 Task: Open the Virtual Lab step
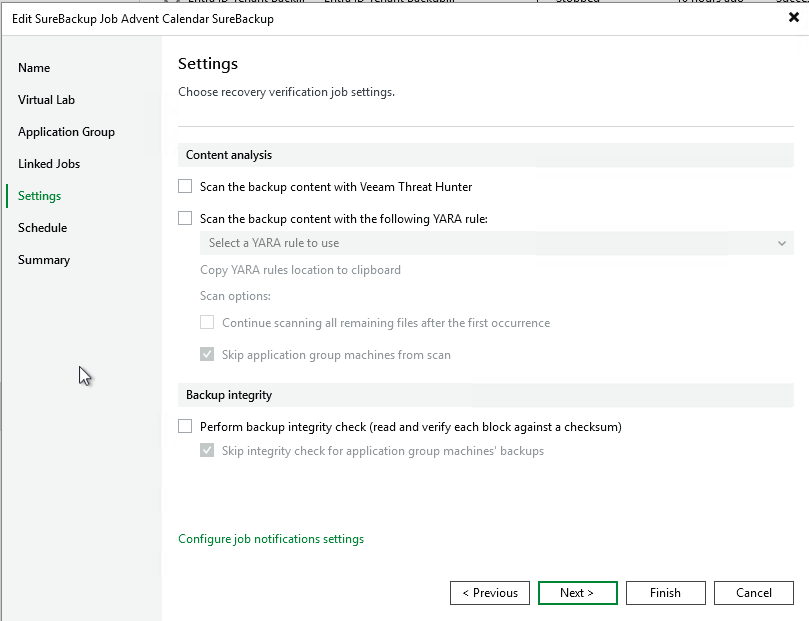pyautogui.click(x=46, y=100)
